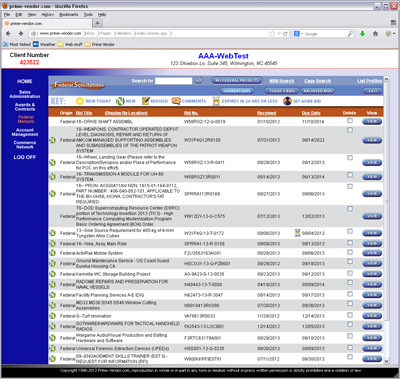
Task: Click the Display By Location header link
Action: click(126, 113)
